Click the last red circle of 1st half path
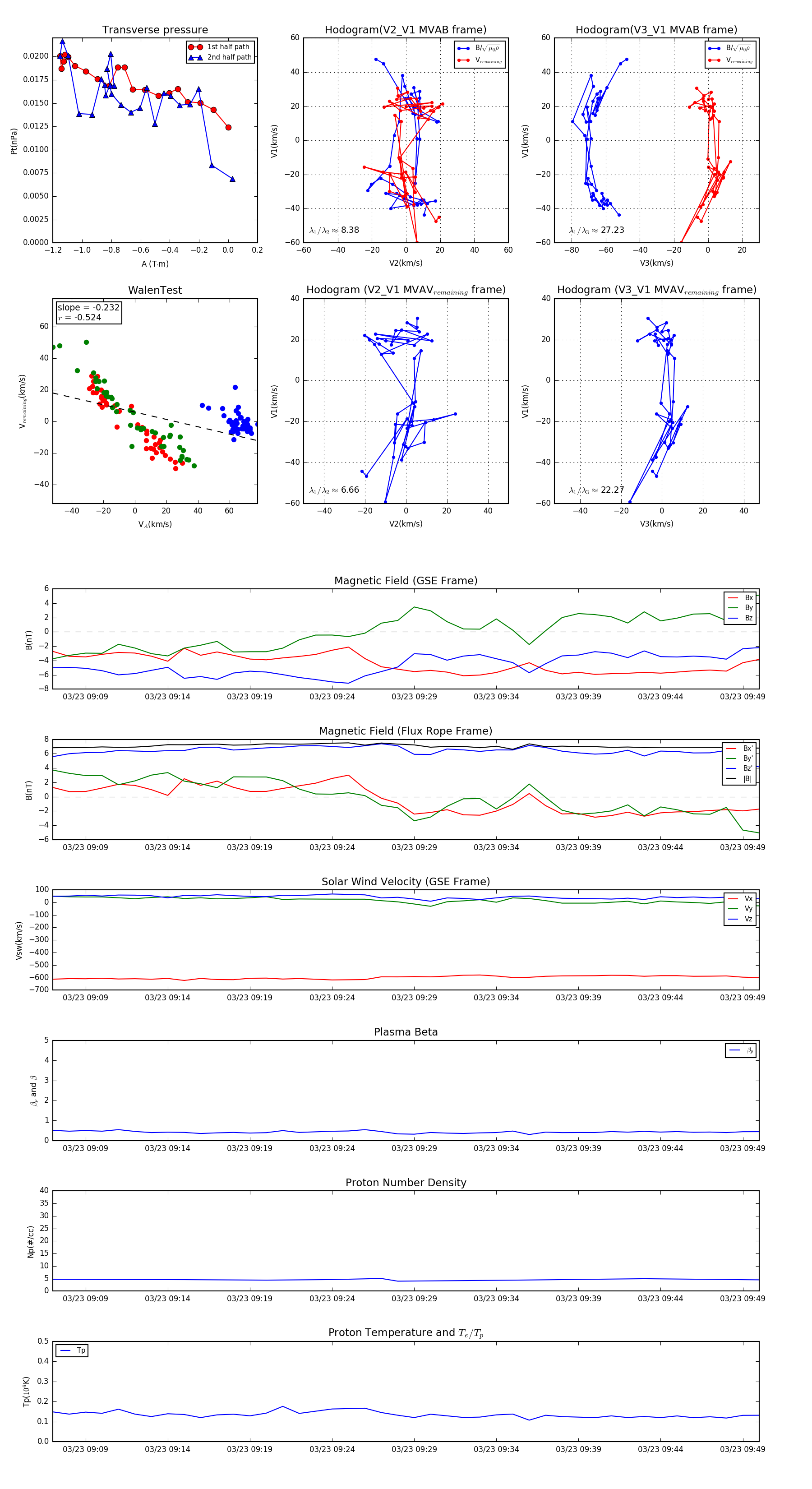This screenshot has height=1489, width=812. pos(228,128)
